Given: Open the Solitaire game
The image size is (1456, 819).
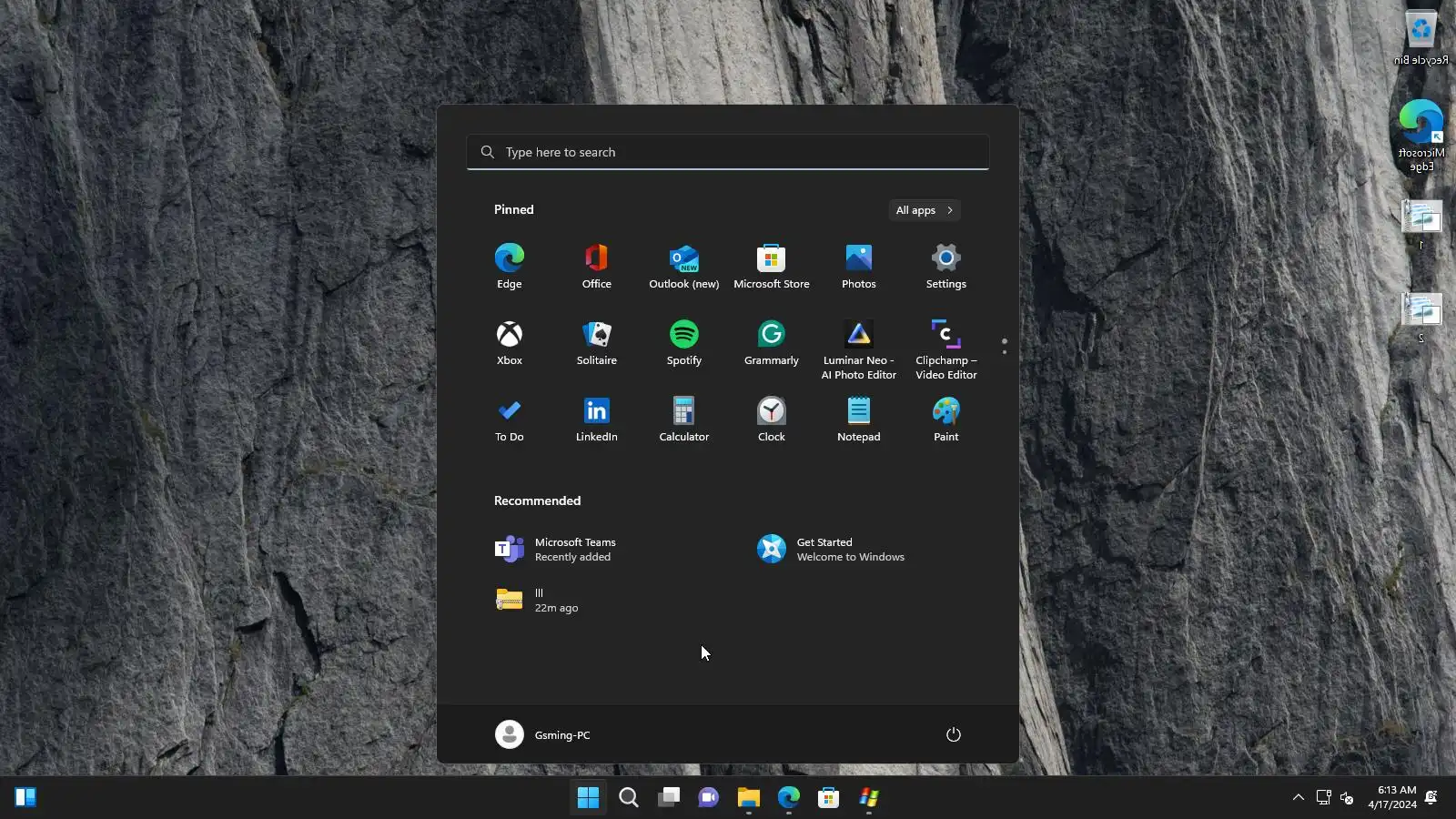Looking at the screenshot, I should pos(597,343).
